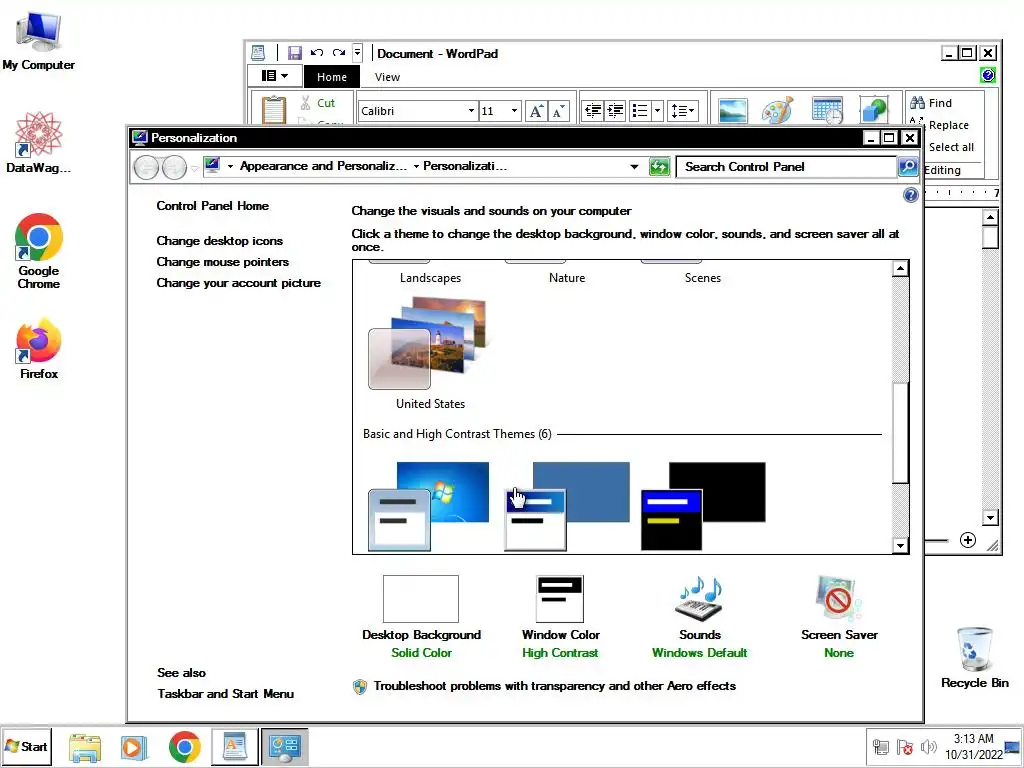Select the Windows 7 Basic theme thumbnail
Viewport: 1024px width, 768px height.
point(428,506)
